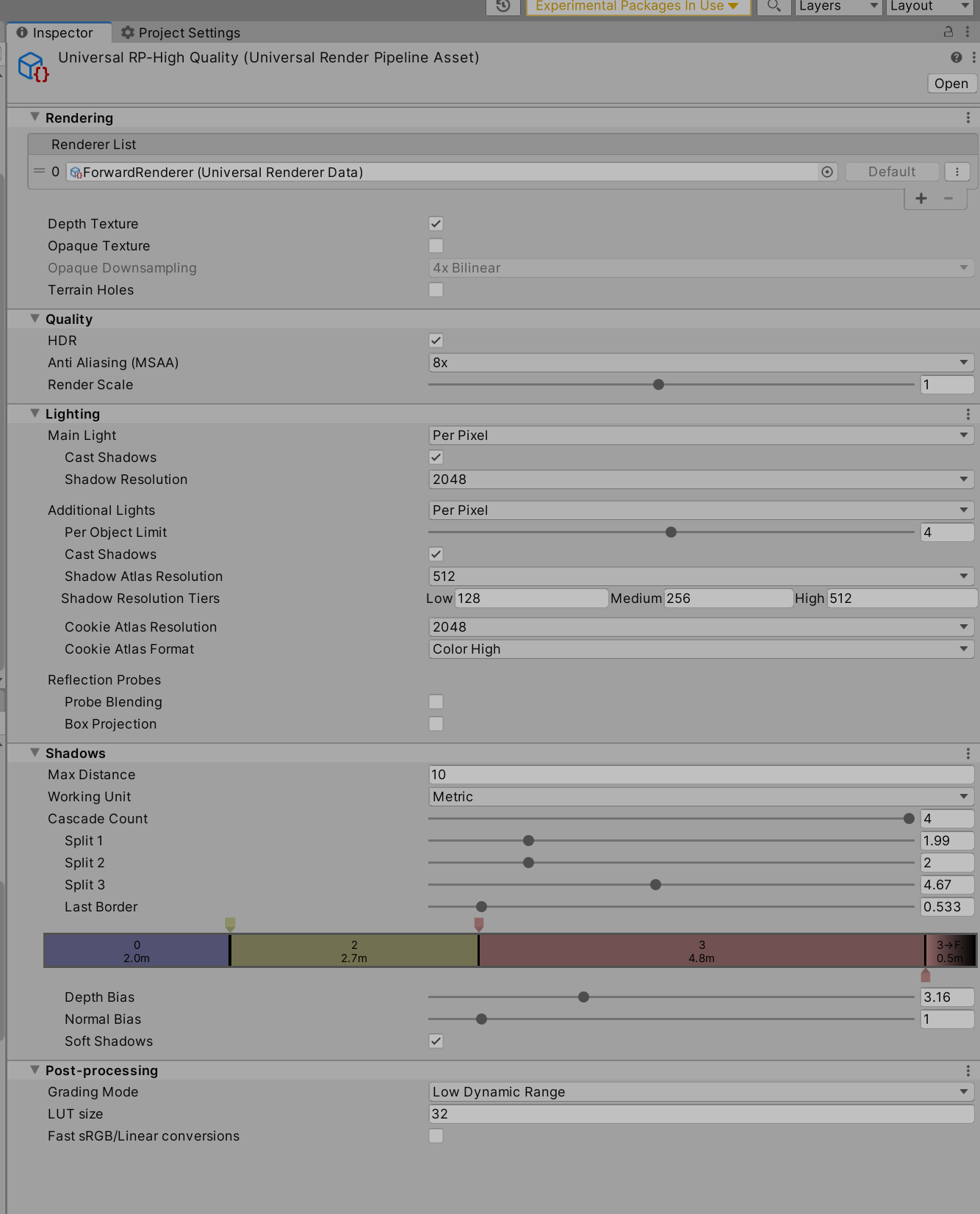The image size is (980, 1214).
Task: Collapse the Rendering section
Action: tap(35, 117)
